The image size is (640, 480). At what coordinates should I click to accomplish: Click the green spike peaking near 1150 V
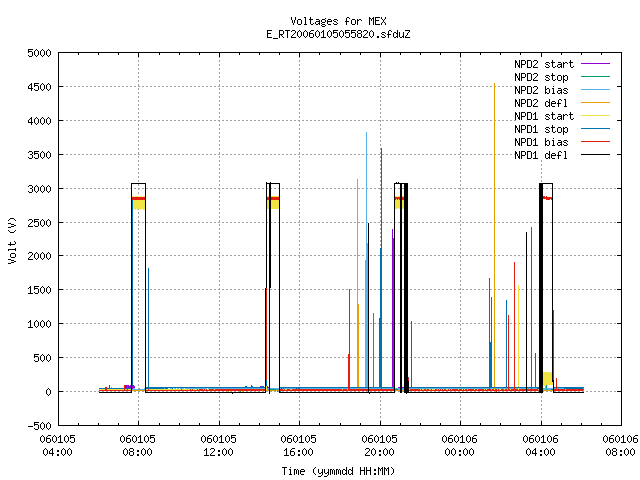[373, 350]
